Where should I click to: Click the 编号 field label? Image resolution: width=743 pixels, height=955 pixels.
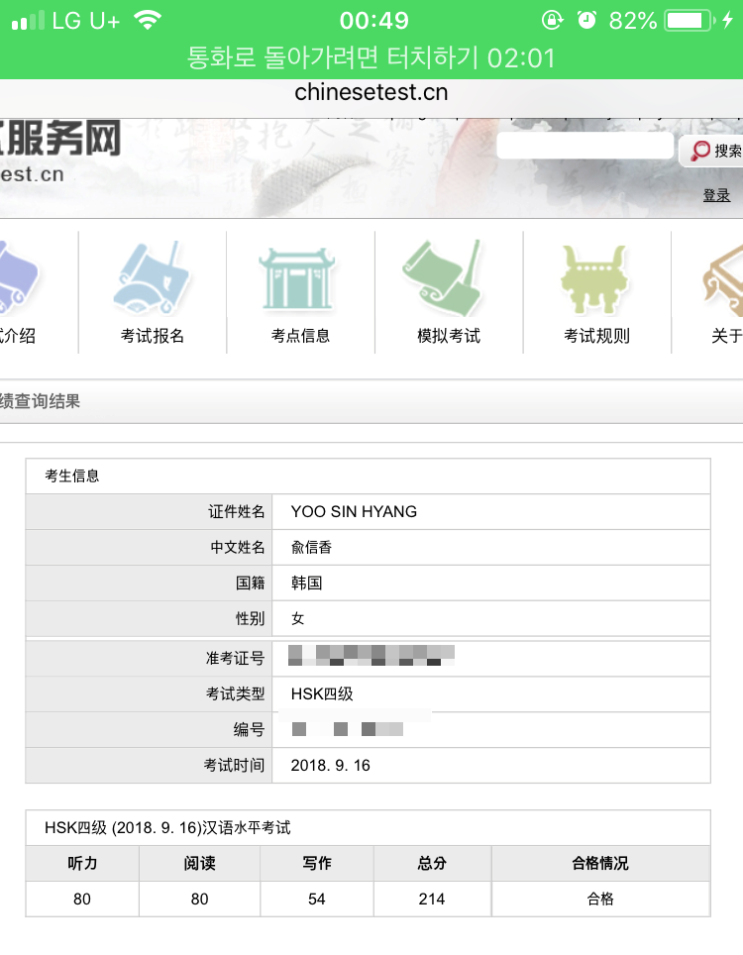point(249,730)
